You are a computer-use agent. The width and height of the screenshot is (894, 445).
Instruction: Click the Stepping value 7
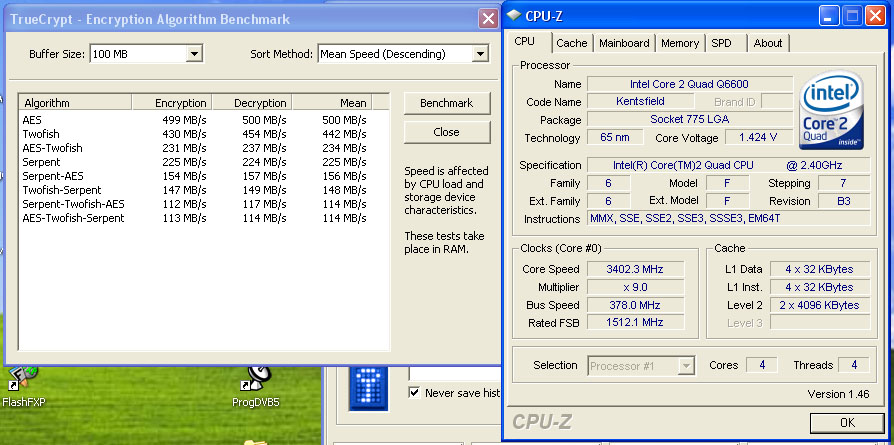click(x=843, y=183)
